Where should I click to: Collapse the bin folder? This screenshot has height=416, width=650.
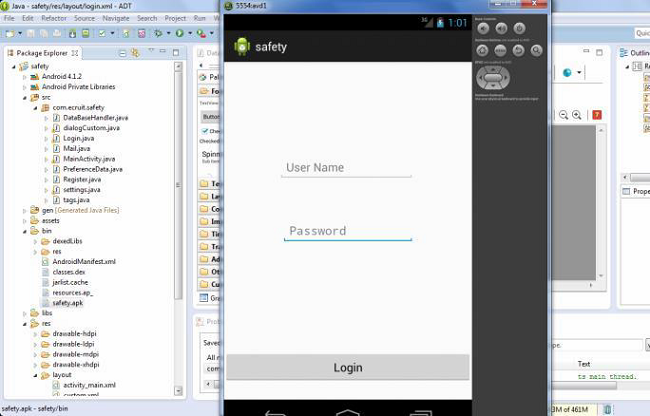[x=24, y=231]
